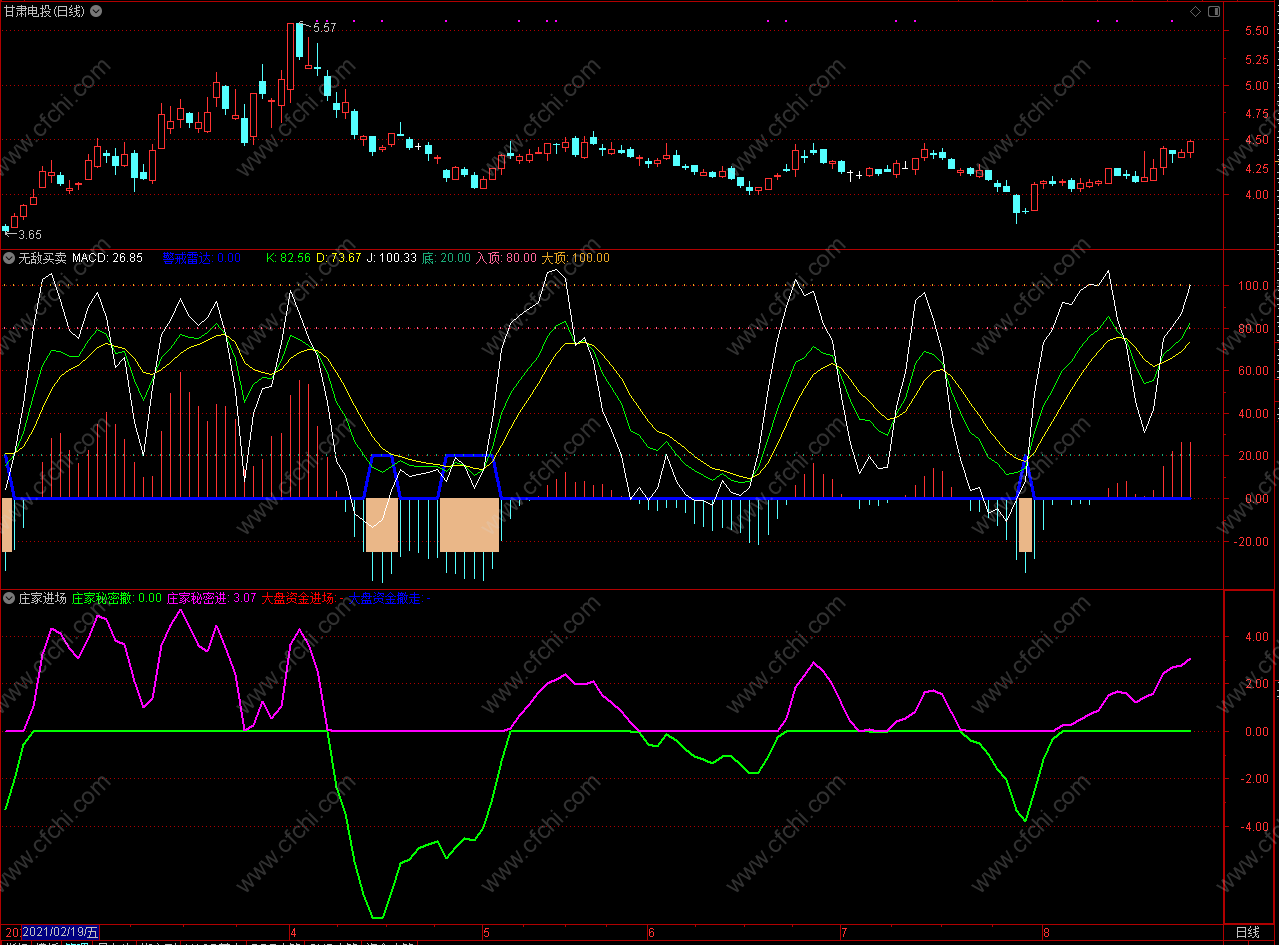The image size is (1279, 945).
Task: Click the K: 82.56 indicator value
Action: tap(288, 258)
